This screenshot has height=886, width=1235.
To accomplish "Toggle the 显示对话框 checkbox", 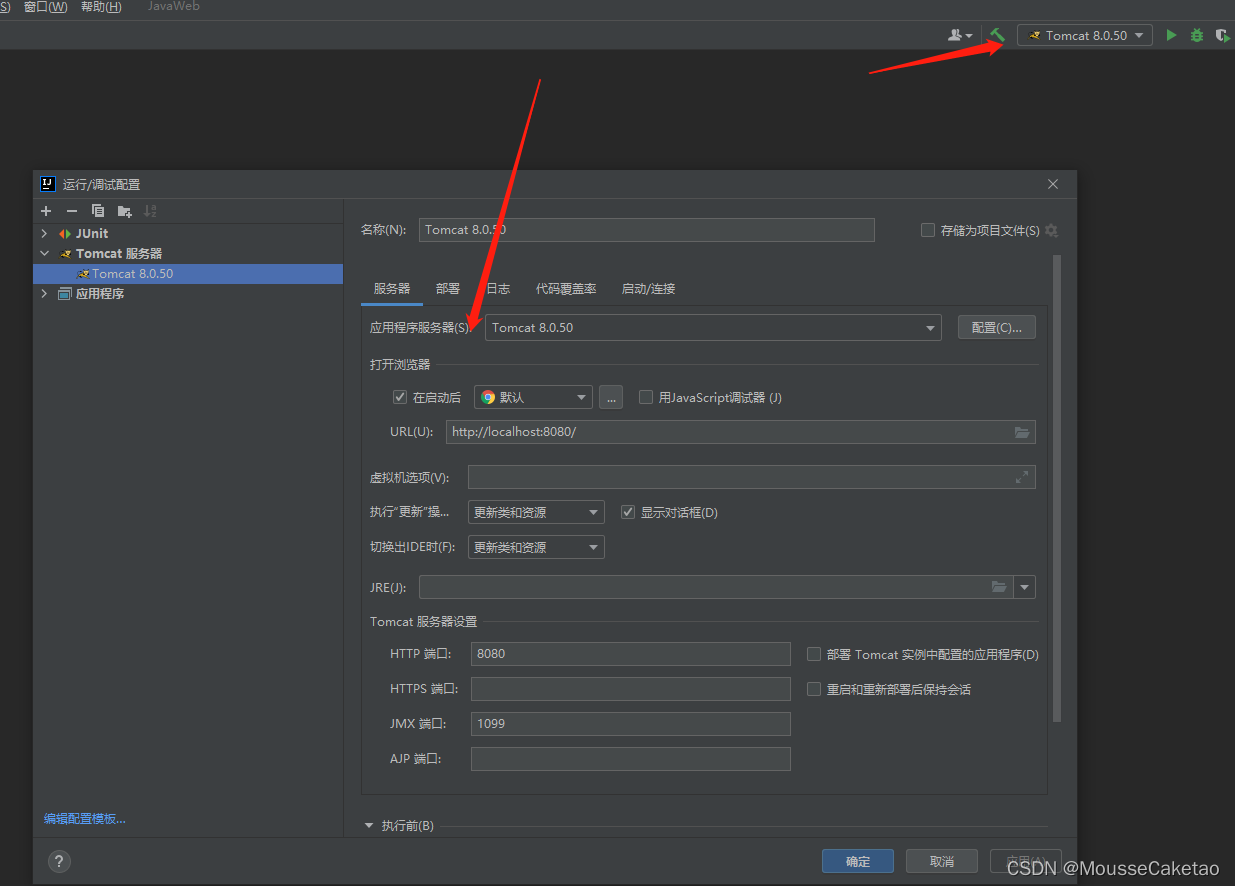I will coord(628,512).
